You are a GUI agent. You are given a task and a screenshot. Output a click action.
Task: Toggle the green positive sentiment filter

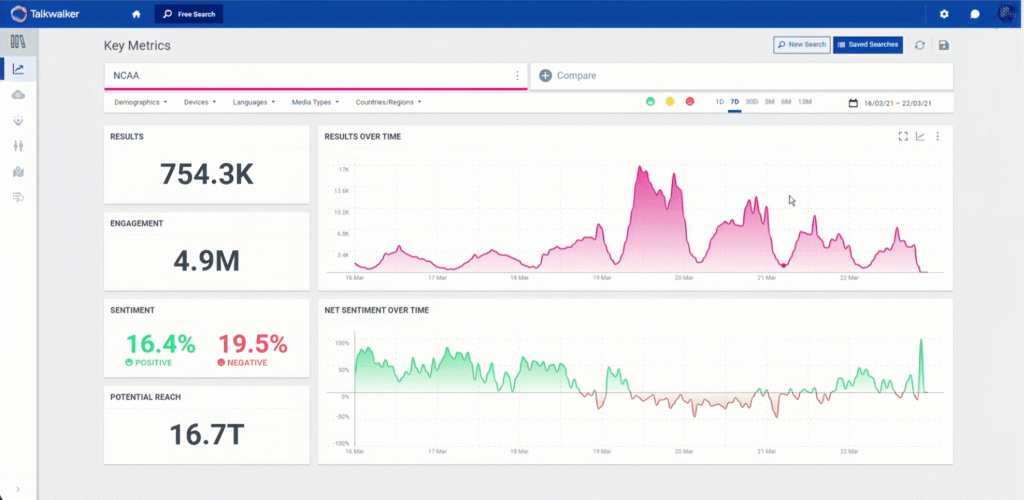650,102
